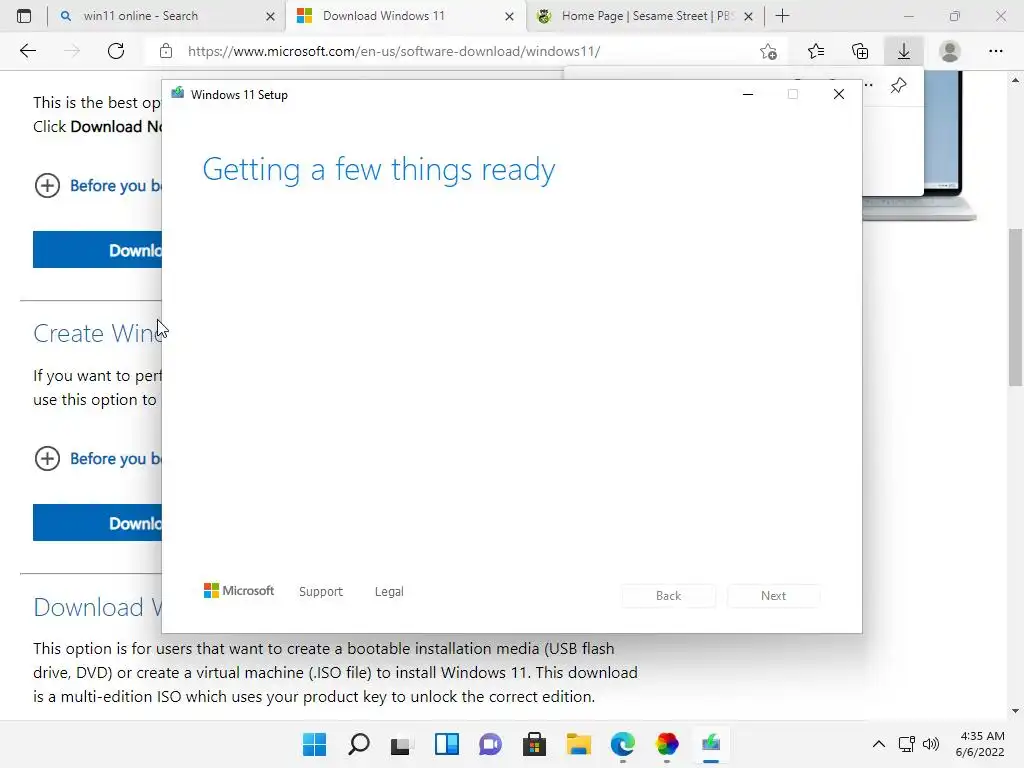This screenshot has width=1024, height=768.
Task: Open the Chat taskbar icon
Action: [x=490, y=744]
